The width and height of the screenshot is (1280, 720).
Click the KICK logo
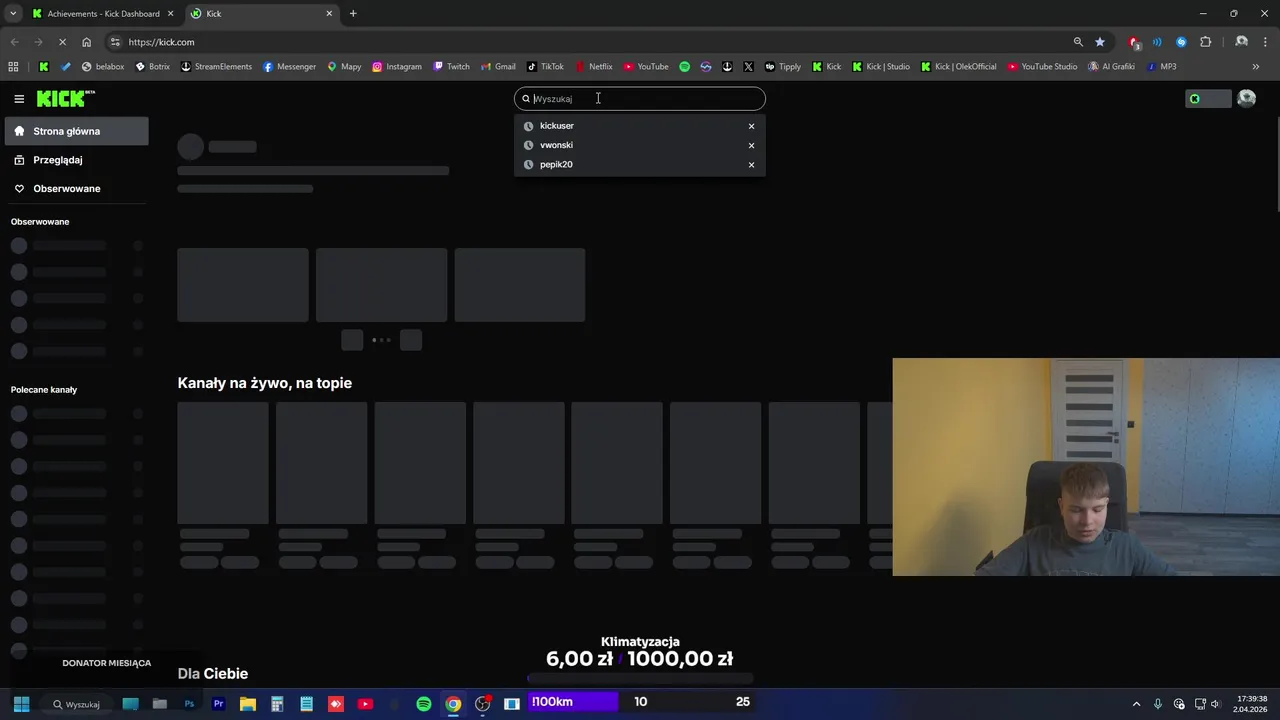[66, 98]
